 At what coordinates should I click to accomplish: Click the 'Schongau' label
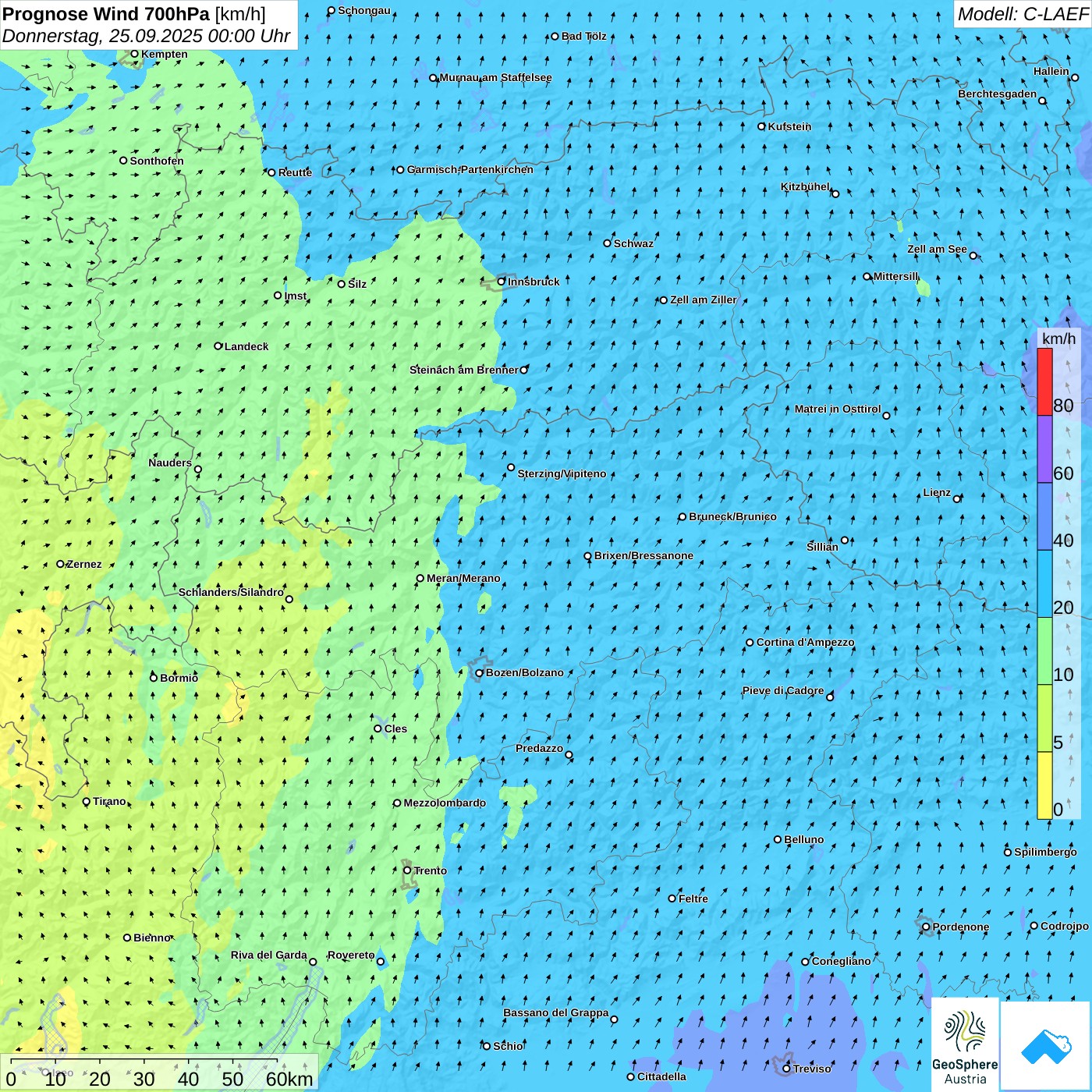(x=364, y=10)
